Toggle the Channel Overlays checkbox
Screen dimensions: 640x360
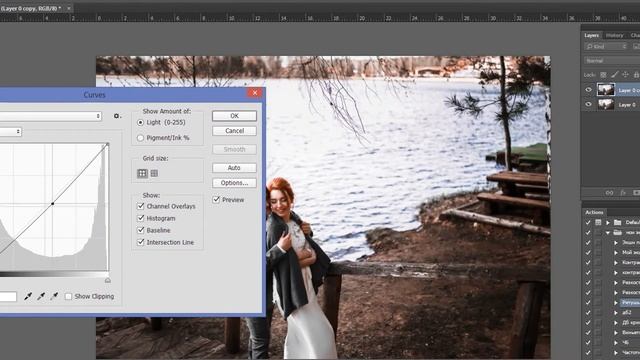click(x=141, y=206)
